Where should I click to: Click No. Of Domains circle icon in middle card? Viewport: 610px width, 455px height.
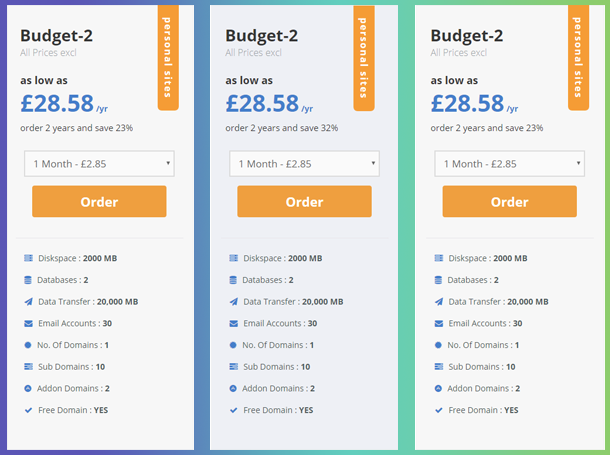click(x=233, y=345)
